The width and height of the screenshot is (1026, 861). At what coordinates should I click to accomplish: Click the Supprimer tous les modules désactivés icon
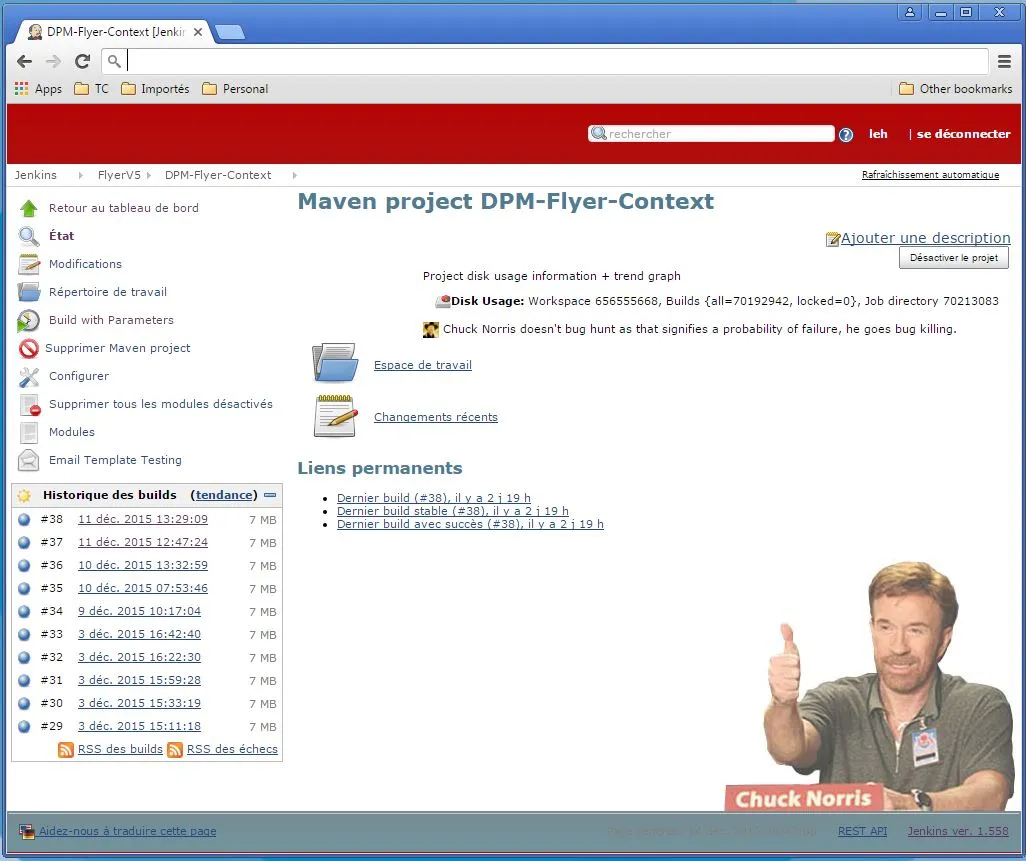pyautogui.click(x=29, y=405)
